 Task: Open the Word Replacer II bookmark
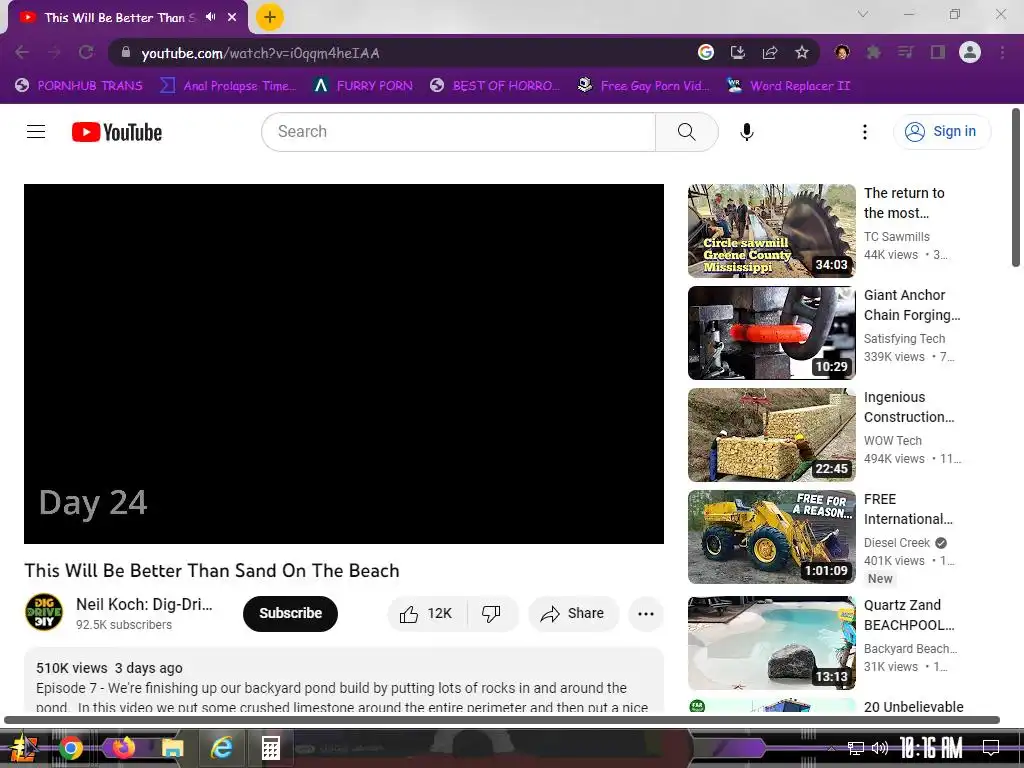click(x=788, y=86)
